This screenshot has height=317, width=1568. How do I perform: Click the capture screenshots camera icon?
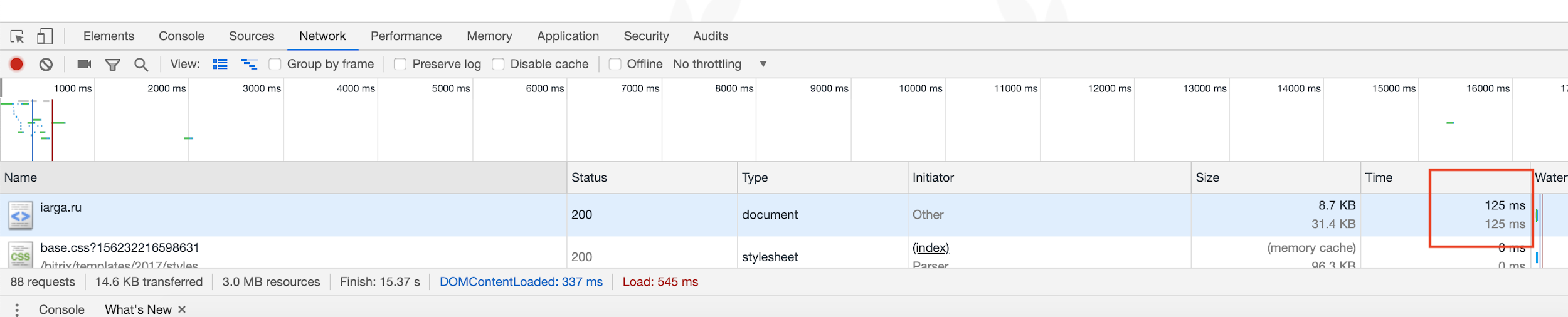point(84,64)
